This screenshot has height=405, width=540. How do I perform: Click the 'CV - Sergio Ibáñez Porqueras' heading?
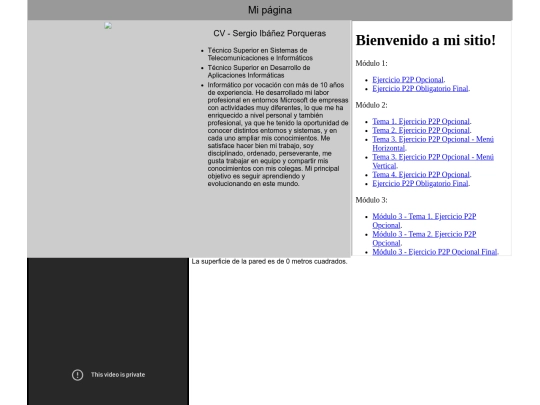pos(270,33)
